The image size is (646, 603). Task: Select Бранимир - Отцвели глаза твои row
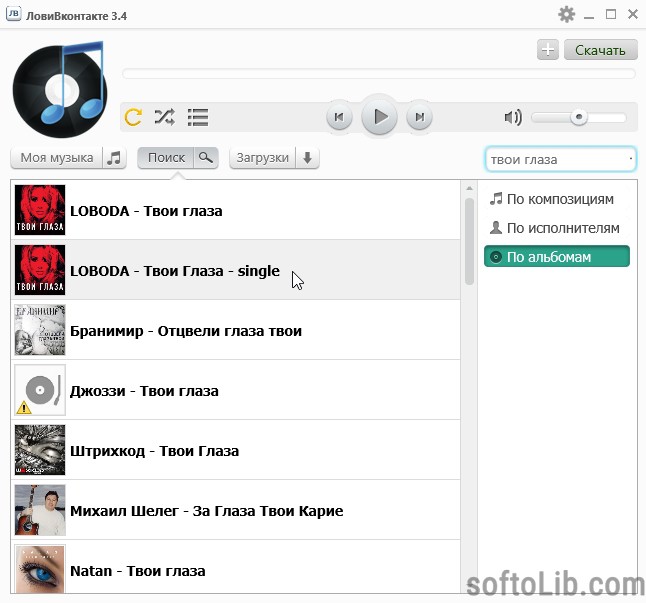[236, 330]
